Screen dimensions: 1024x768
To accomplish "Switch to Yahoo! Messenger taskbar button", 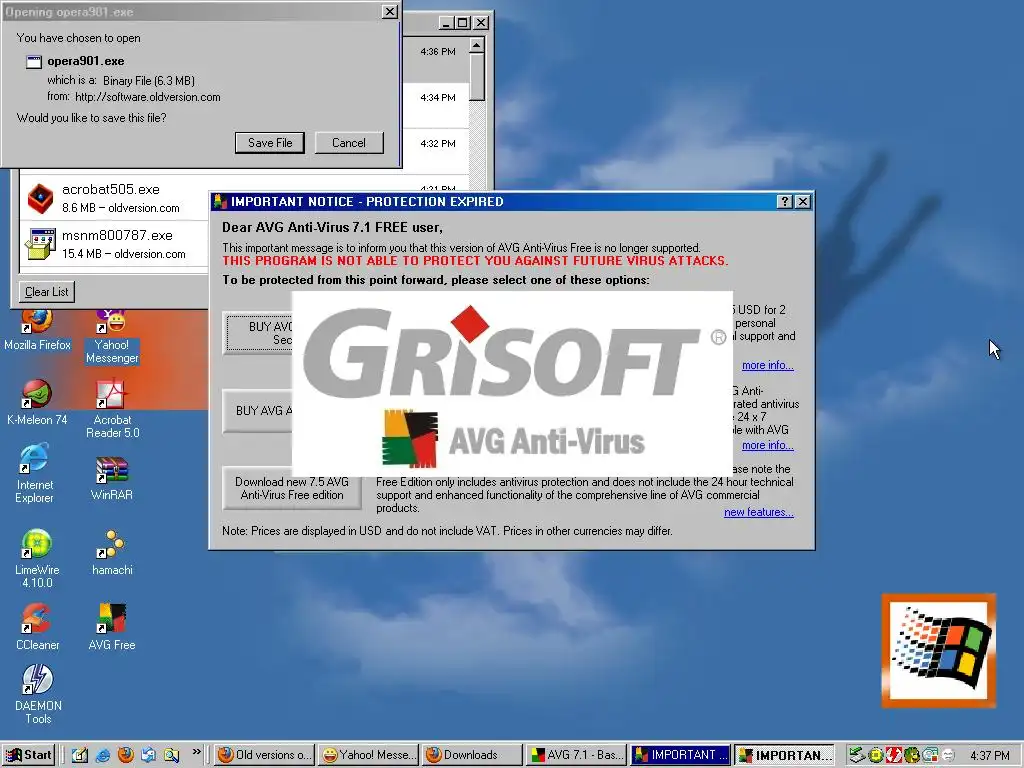I will tap(368, 755).
